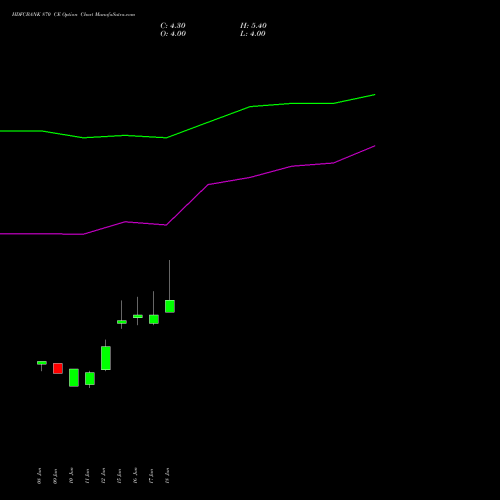Viewport: 500px width, 500px height.
Task: Click the small green candle for 08 Jun
Action: click(x=42, y=363)
